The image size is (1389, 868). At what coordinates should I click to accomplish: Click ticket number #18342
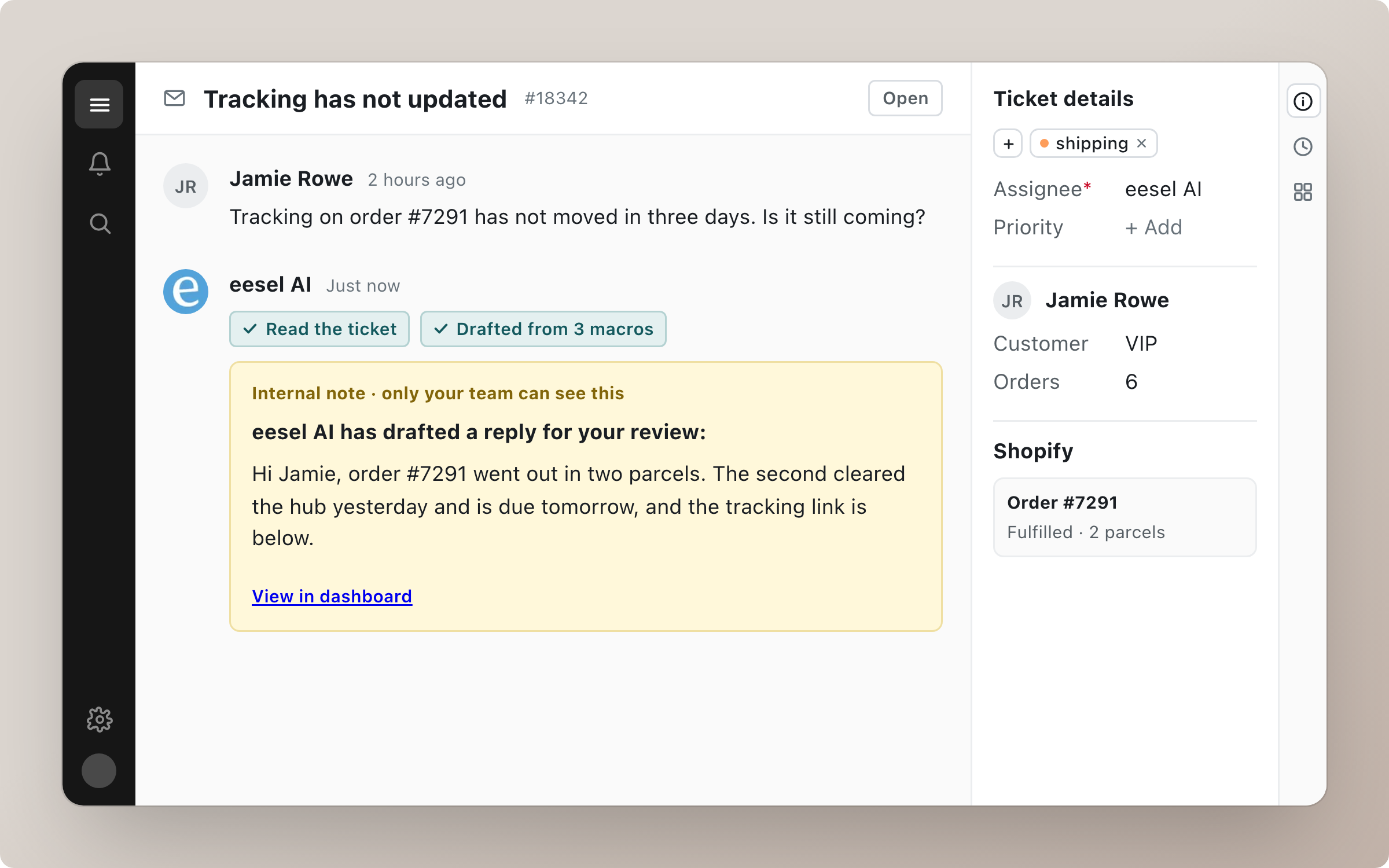pyautogui.click(x=556, y=98)
